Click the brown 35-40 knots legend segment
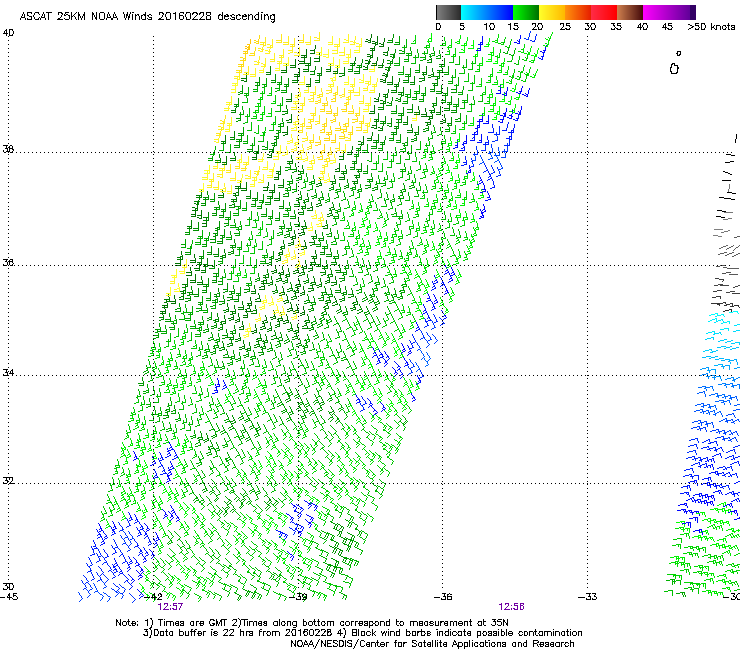Screen dimensions: 740x650 tap(630, 12)
